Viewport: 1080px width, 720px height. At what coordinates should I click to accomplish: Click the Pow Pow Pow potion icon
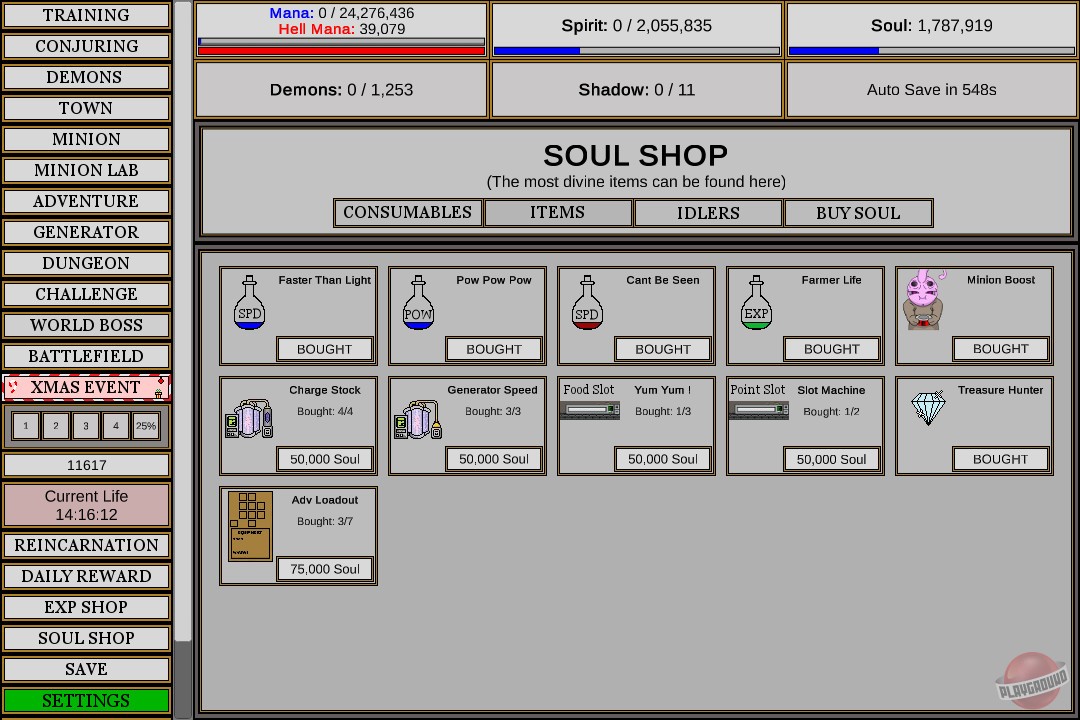[x=418, y=303]
